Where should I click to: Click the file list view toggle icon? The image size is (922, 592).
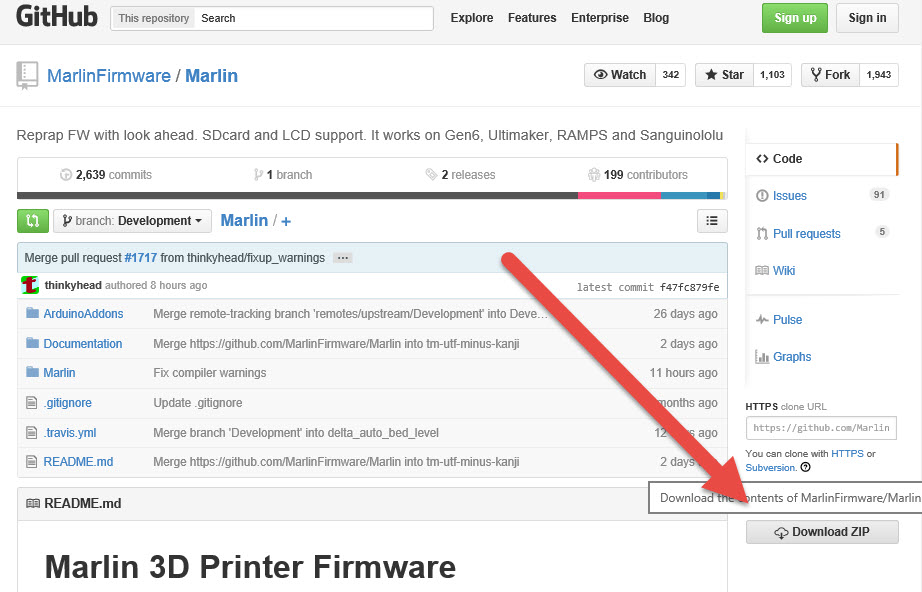tap(711, 221)
